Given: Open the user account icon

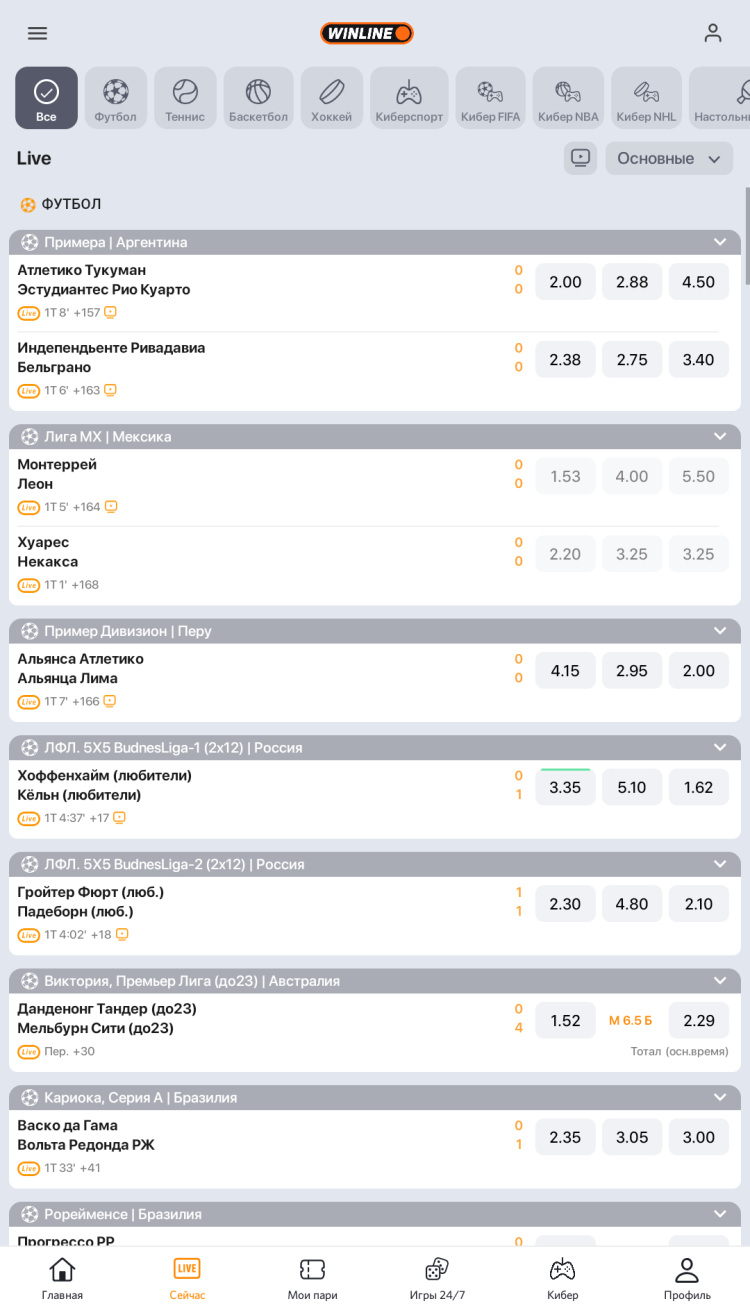Looking at the screenshot, I should coord(712,33).
